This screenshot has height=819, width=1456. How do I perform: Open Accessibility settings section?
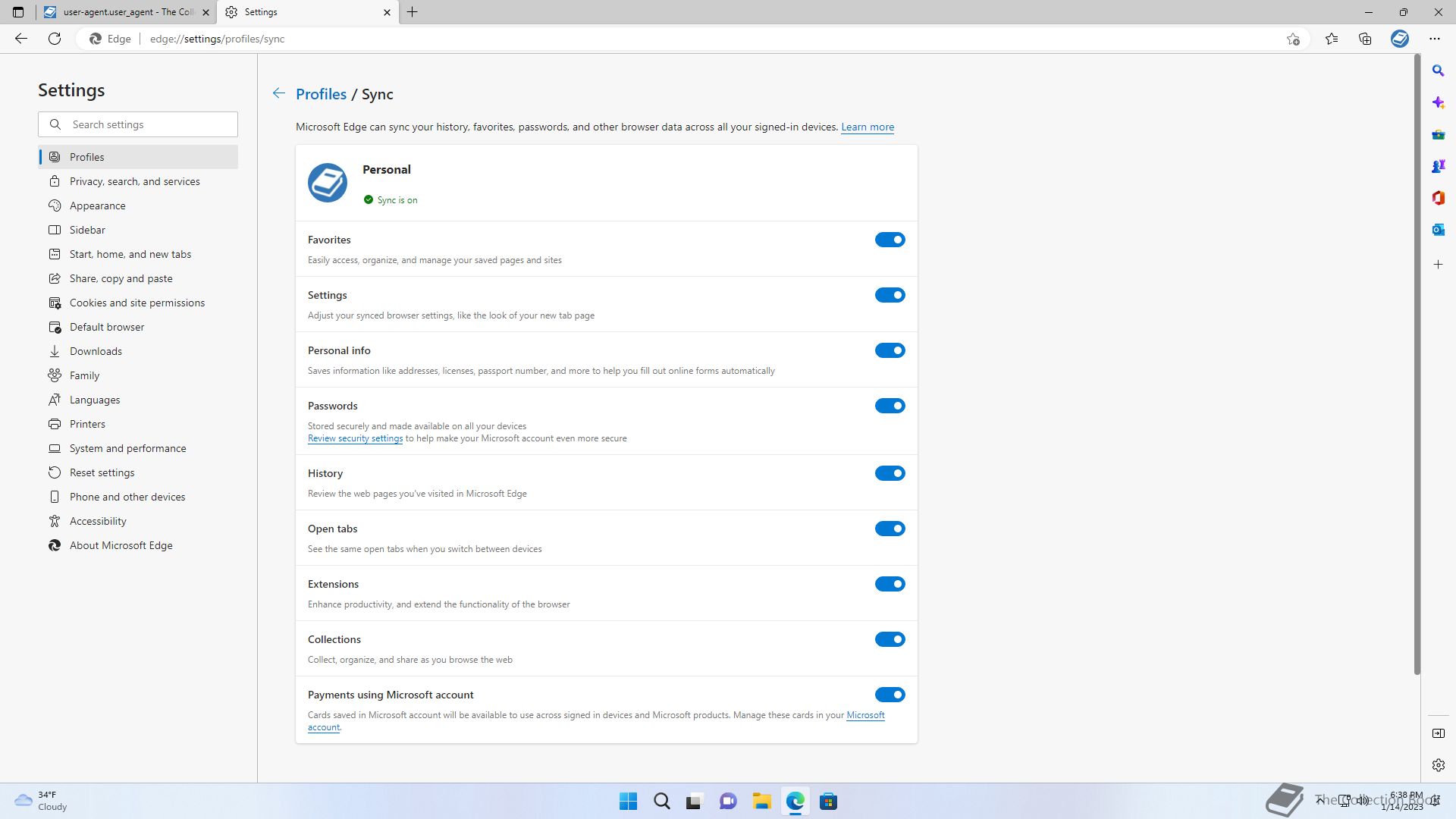click(138, 521)
